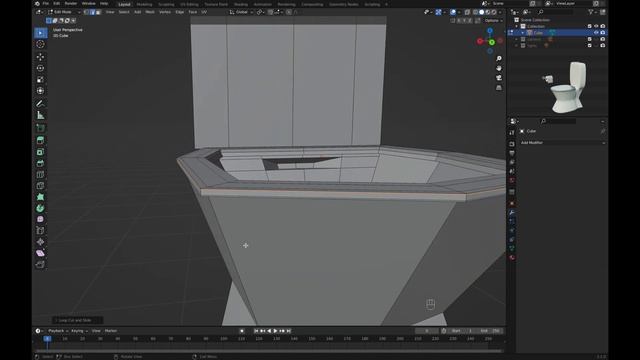Open the File menu

point(46,4)
